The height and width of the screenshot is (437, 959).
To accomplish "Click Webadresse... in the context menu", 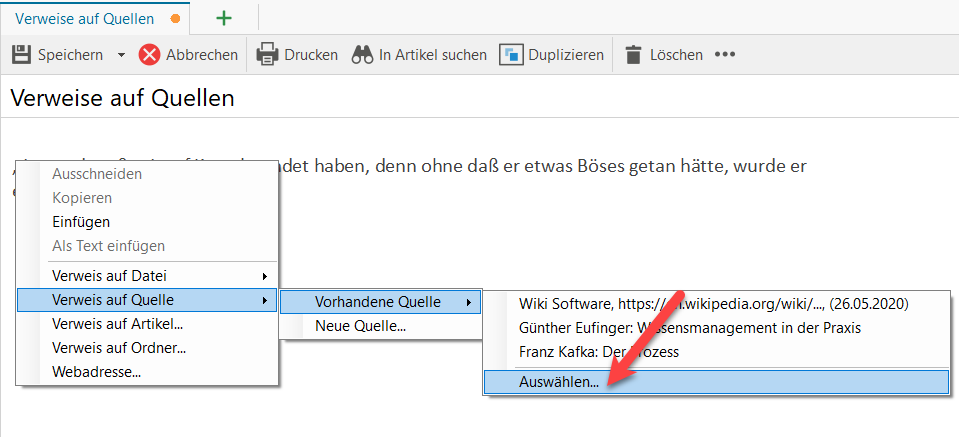I will [x=96, y=372].
